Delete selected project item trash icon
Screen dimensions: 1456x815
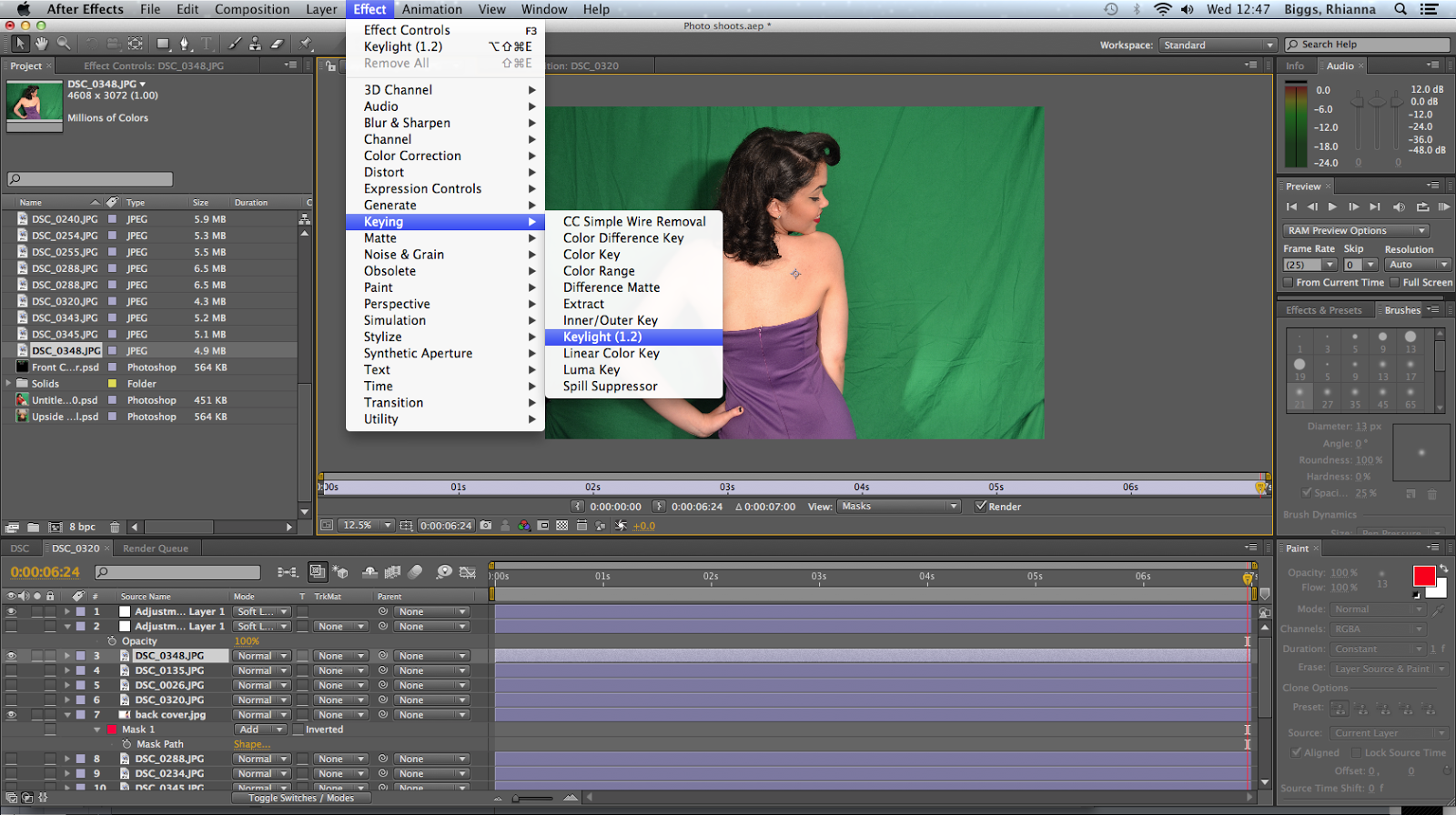(x=115, y=527)
